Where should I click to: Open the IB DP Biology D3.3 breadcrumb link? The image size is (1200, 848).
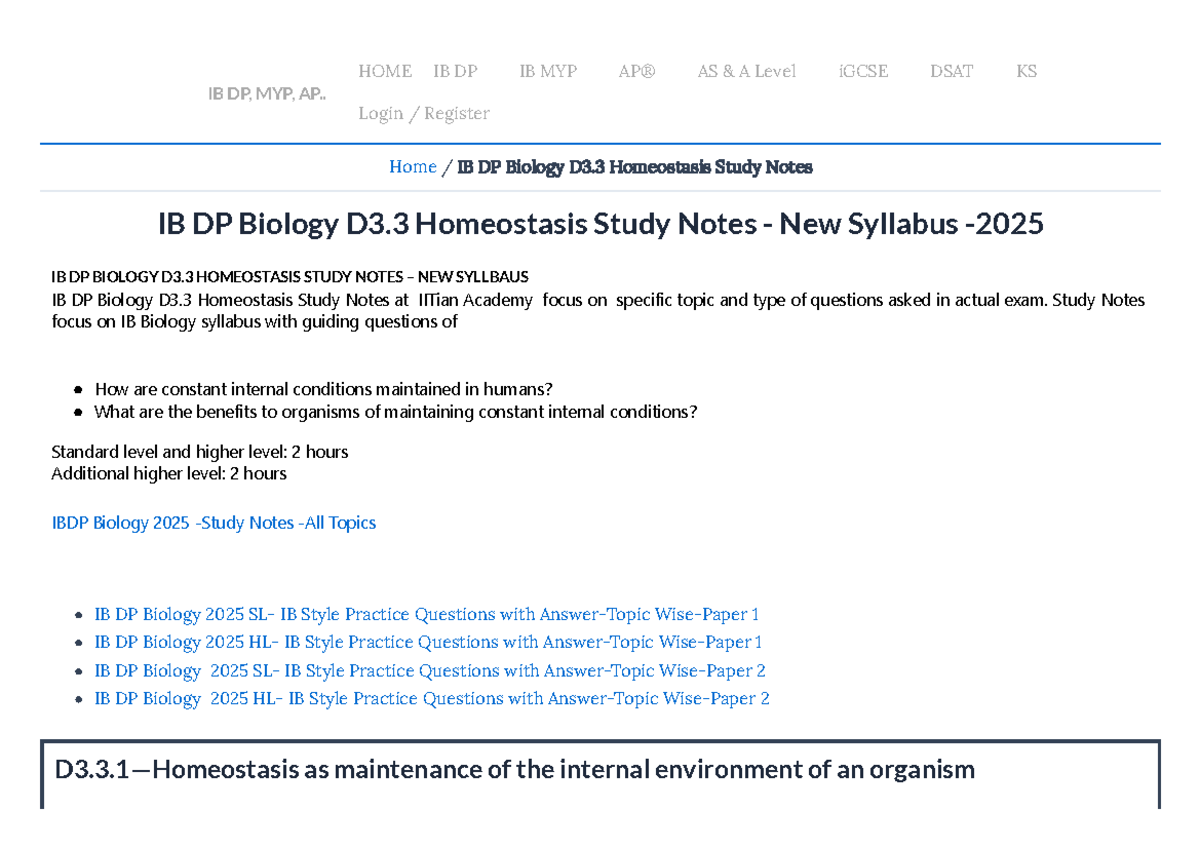pyautogui.click(x=634, y=167)
